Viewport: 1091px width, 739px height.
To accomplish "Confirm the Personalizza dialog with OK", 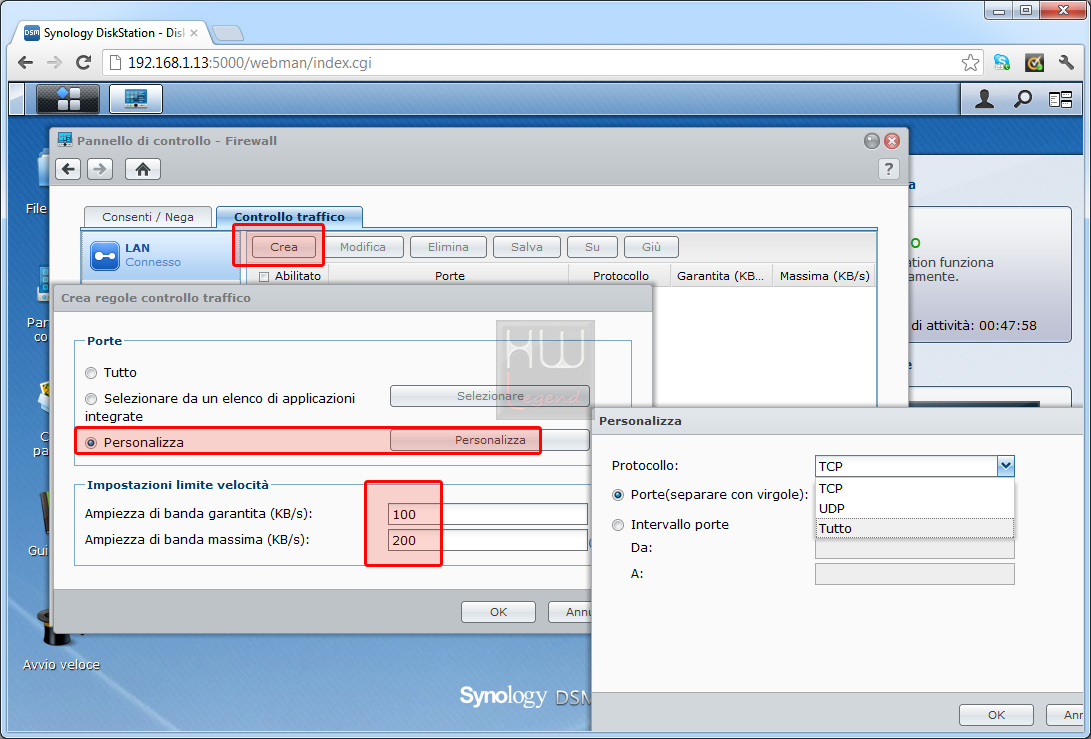I will coord(996,715).
